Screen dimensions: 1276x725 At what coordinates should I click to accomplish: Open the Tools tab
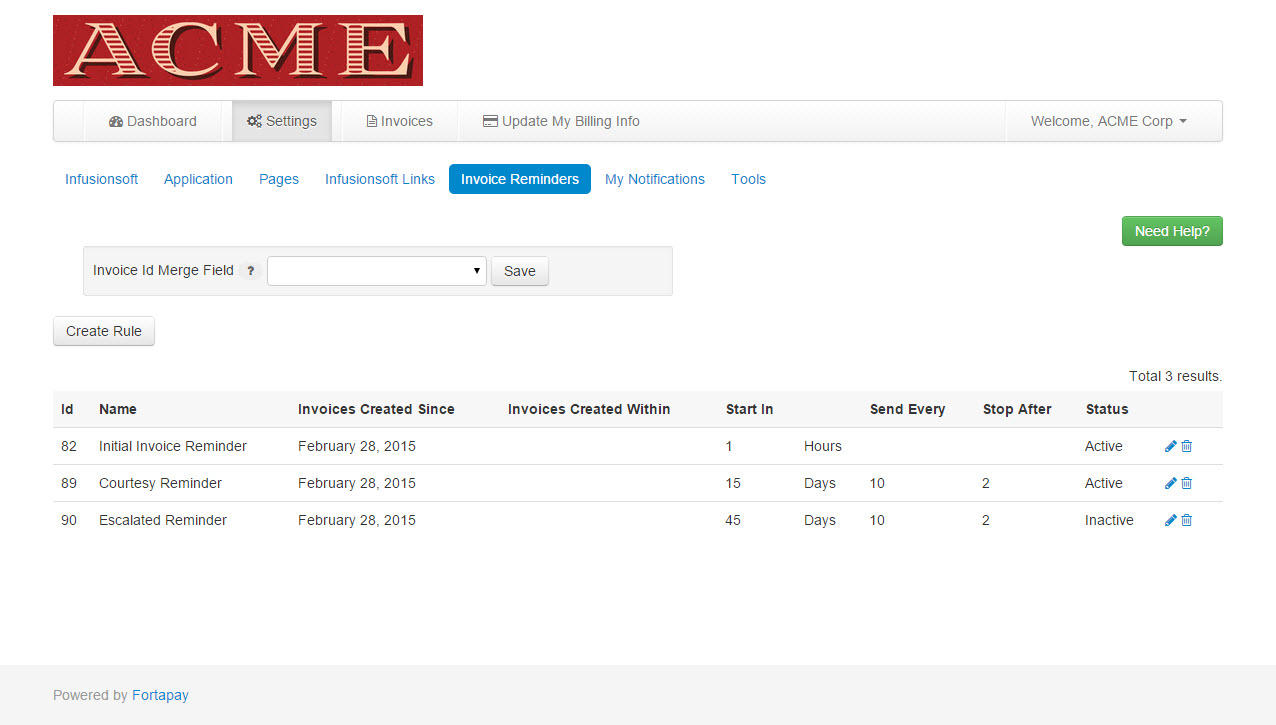point(748,179)
